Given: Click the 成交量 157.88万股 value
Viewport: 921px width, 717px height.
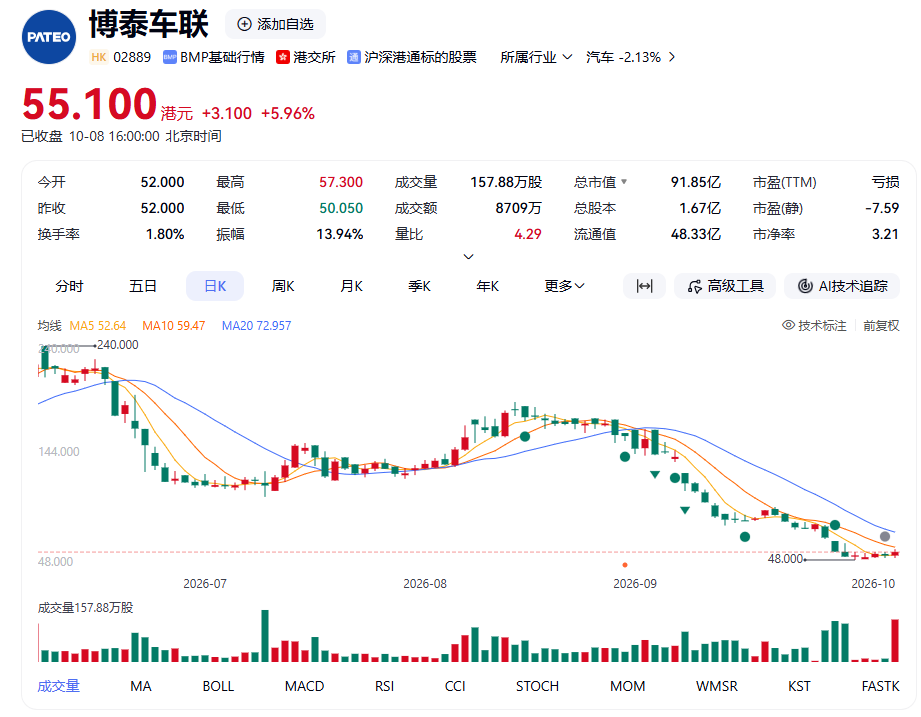Looking at the screenshot, I should pos(506,182).
